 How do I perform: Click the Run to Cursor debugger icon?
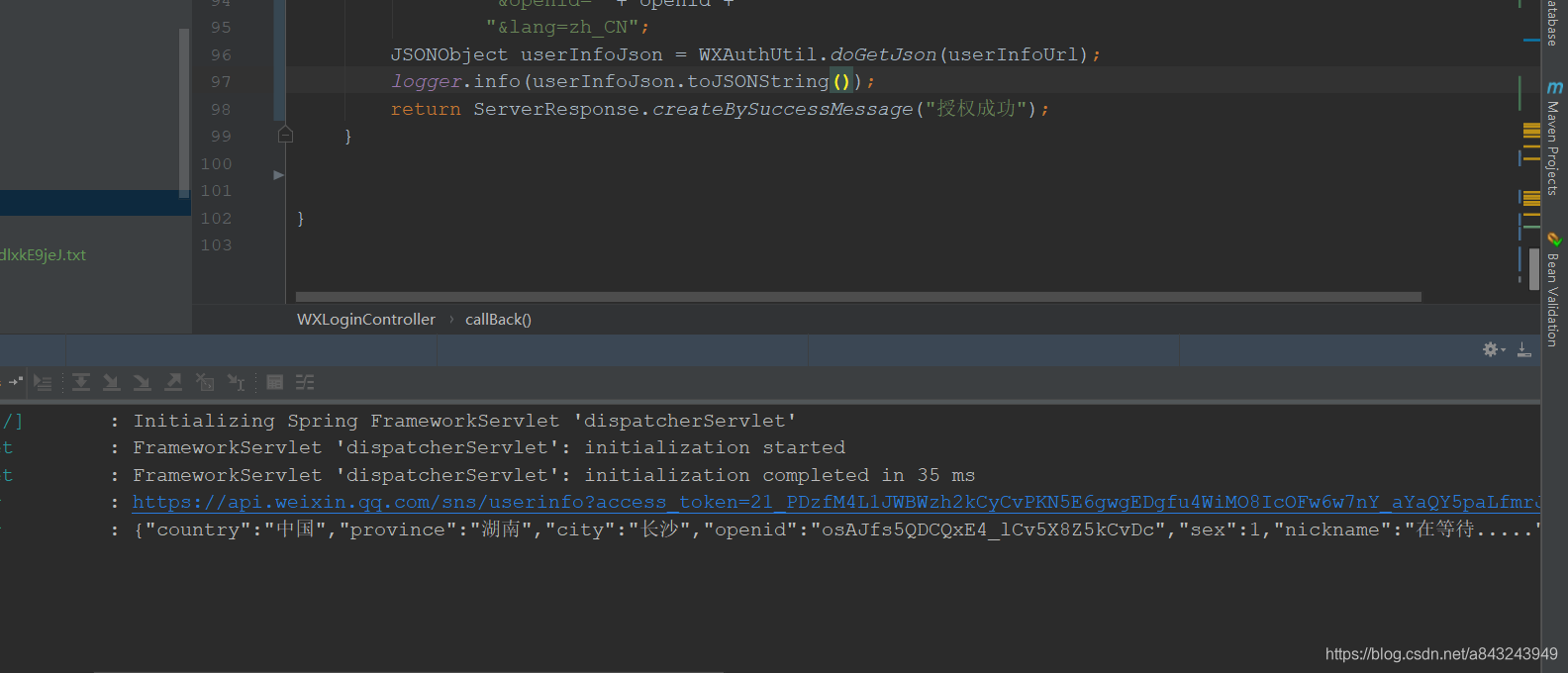click(x=236, y=382)
